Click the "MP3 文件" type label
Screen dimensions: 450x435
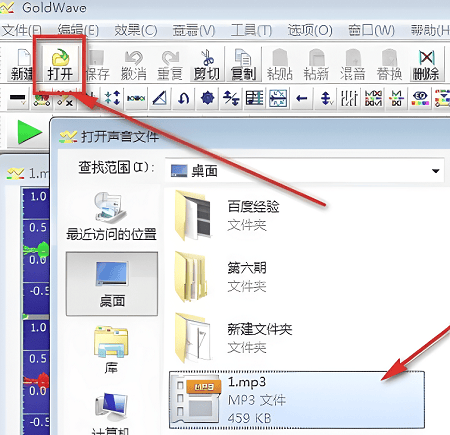pyautogui.click(x=257, y=400)
